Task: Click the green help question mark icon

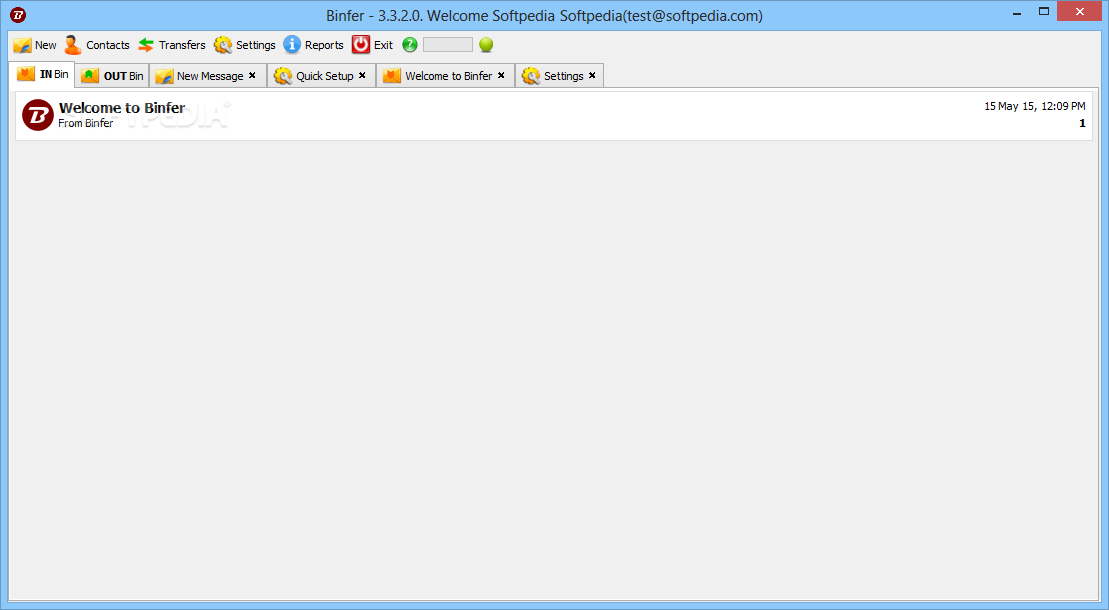Action: pyautogui.click(x=410, y=45)
